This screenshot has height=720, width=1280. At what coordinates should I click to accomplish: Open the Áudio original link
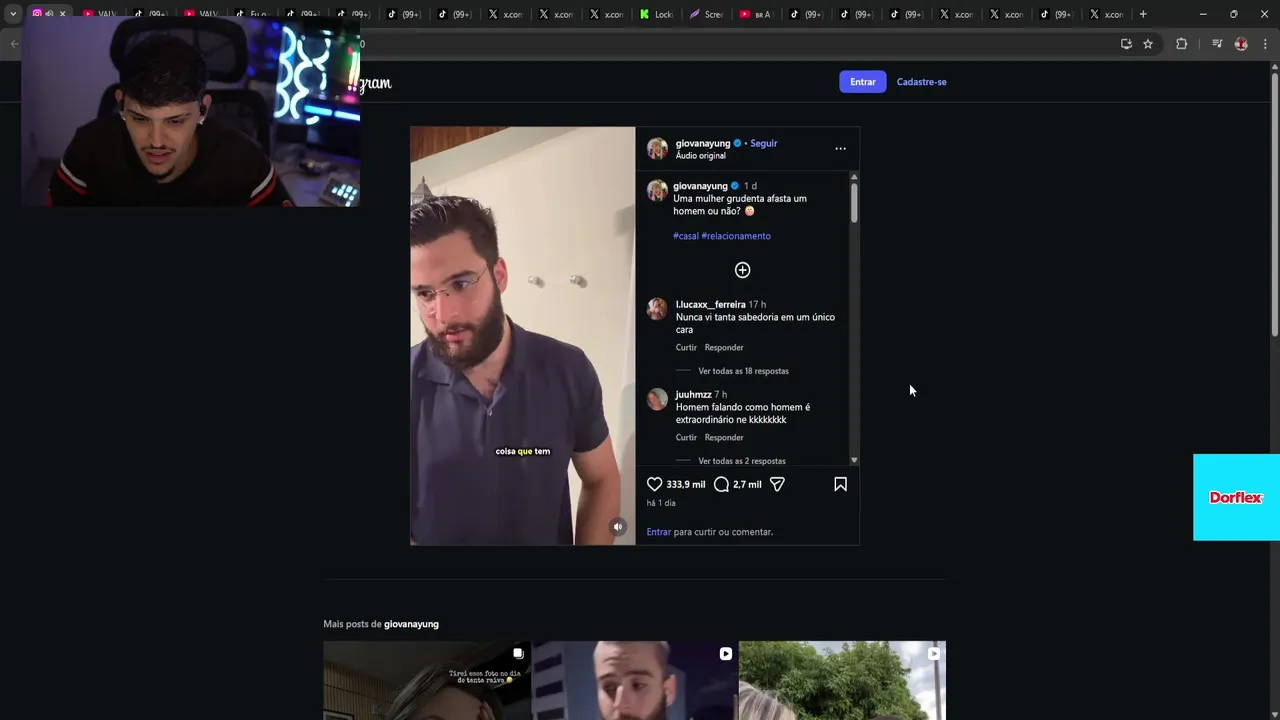coord(701,156)
